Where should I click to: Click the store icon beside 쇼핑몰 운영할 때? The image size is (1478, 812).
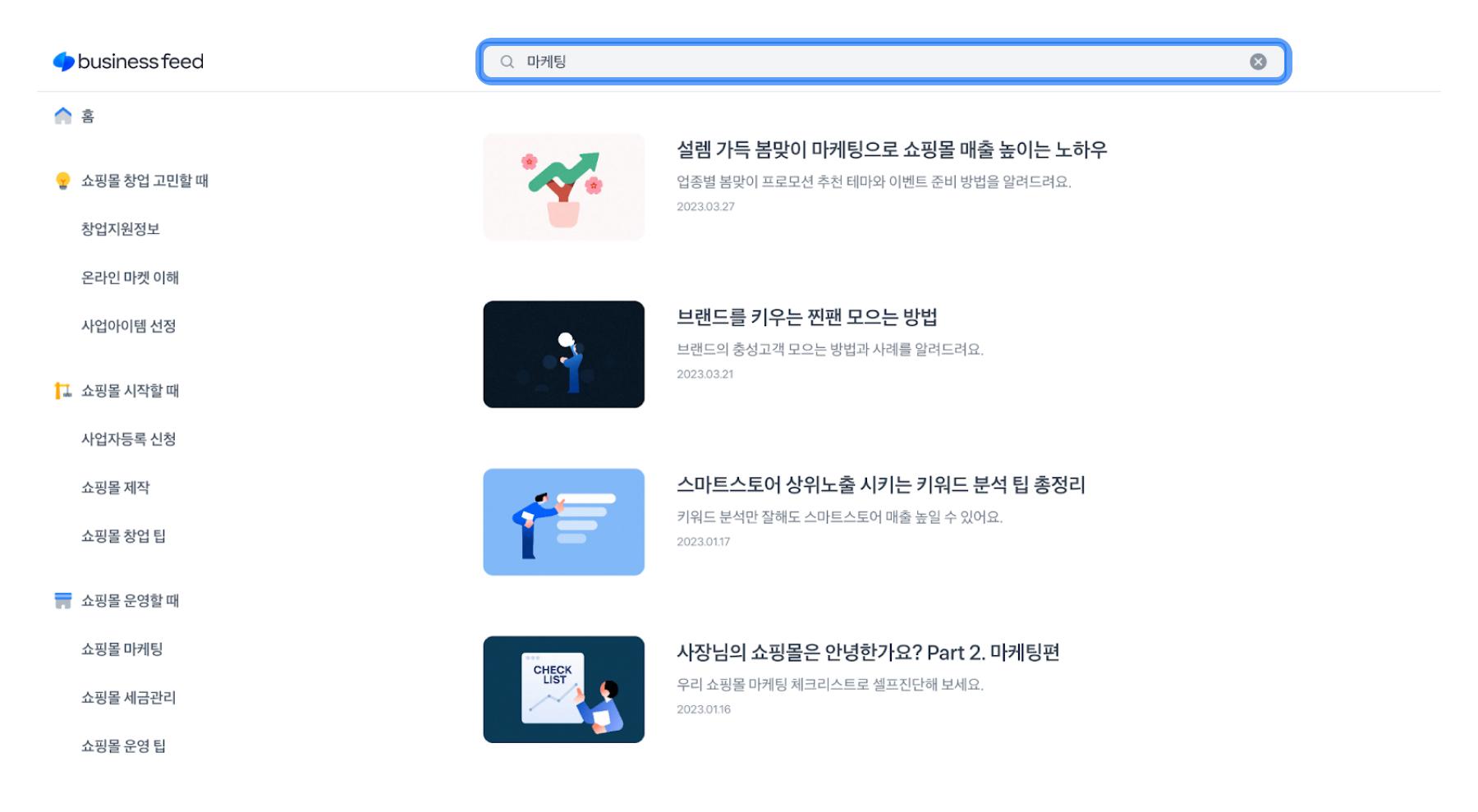[x=62, y=601]
